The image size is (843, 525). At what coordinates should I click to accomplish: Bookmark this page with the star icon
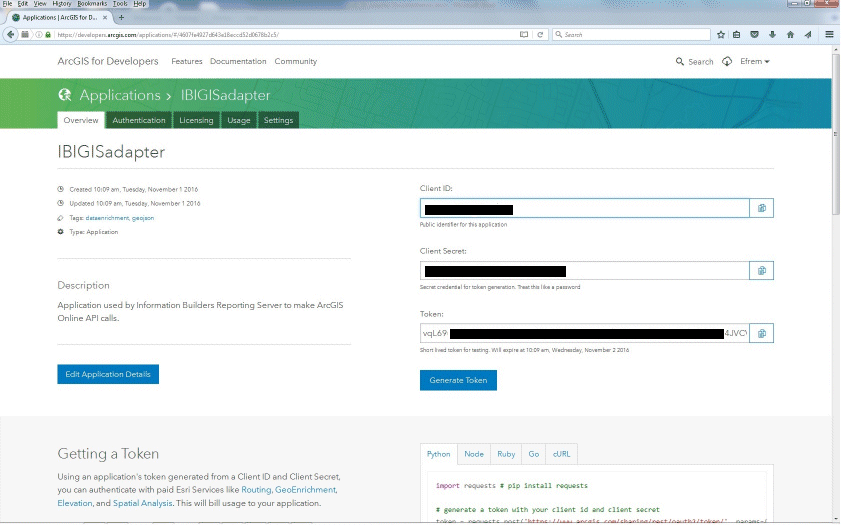tap(720, 34)
